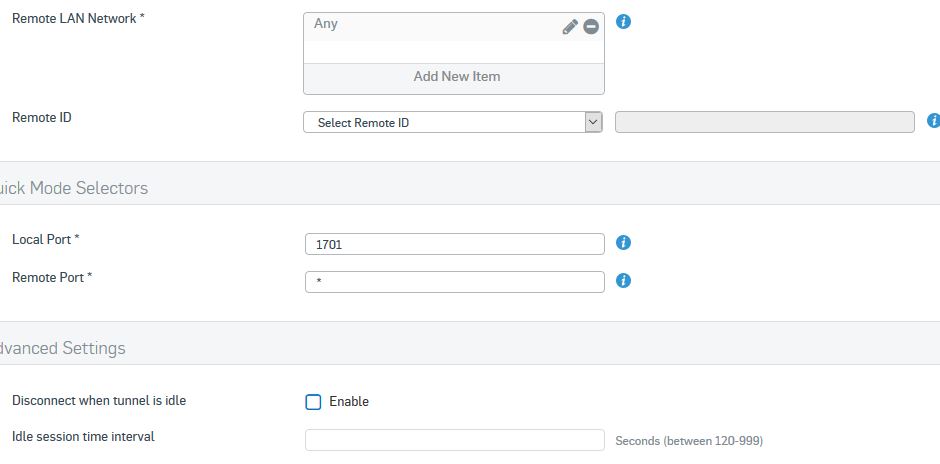
Task: Show info tooltip for Remote ID
Action: pos(933,120)
